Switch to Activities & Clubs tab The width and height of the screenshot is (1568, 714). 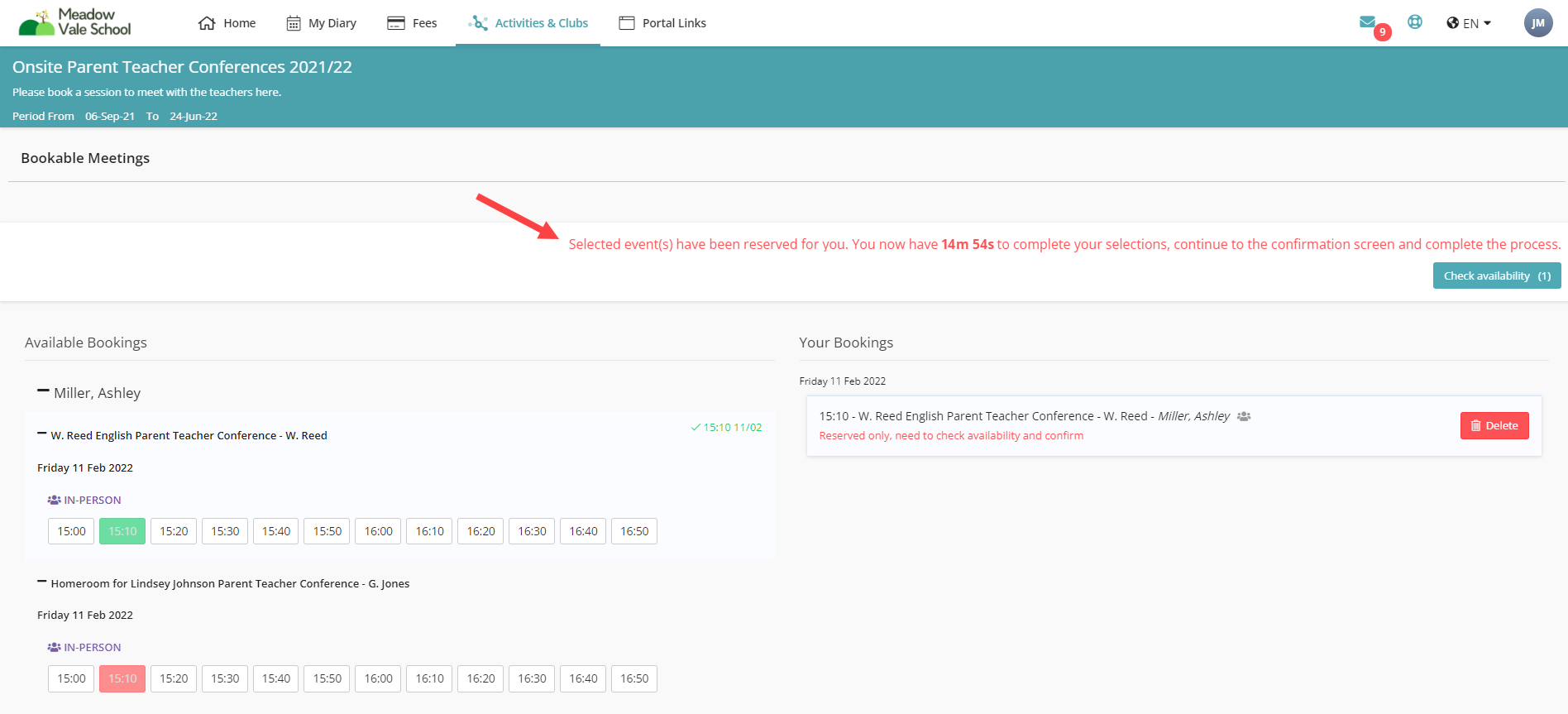(x=528, y=23)
